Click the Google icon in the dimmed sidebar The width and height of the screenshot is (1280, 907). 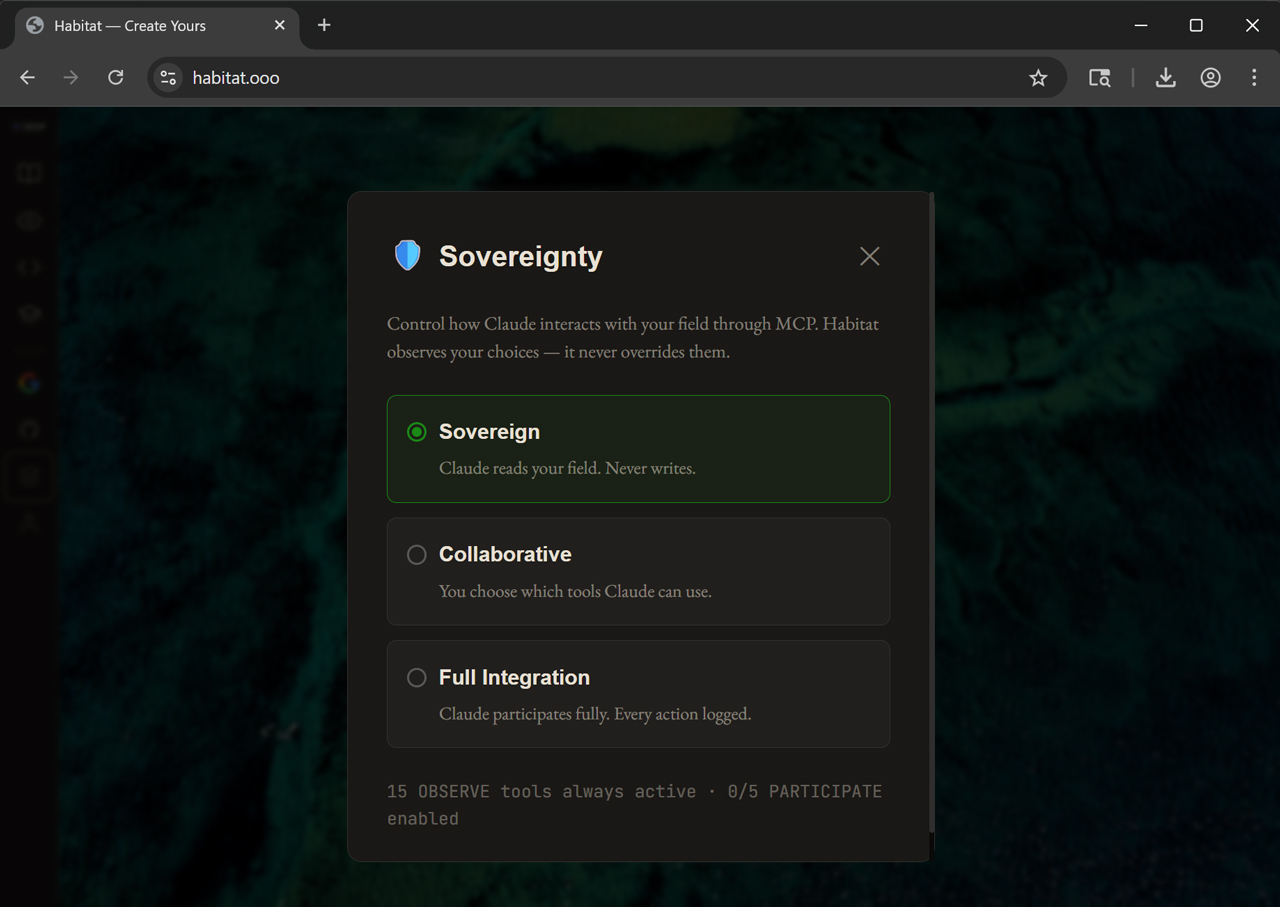(28, 382)
